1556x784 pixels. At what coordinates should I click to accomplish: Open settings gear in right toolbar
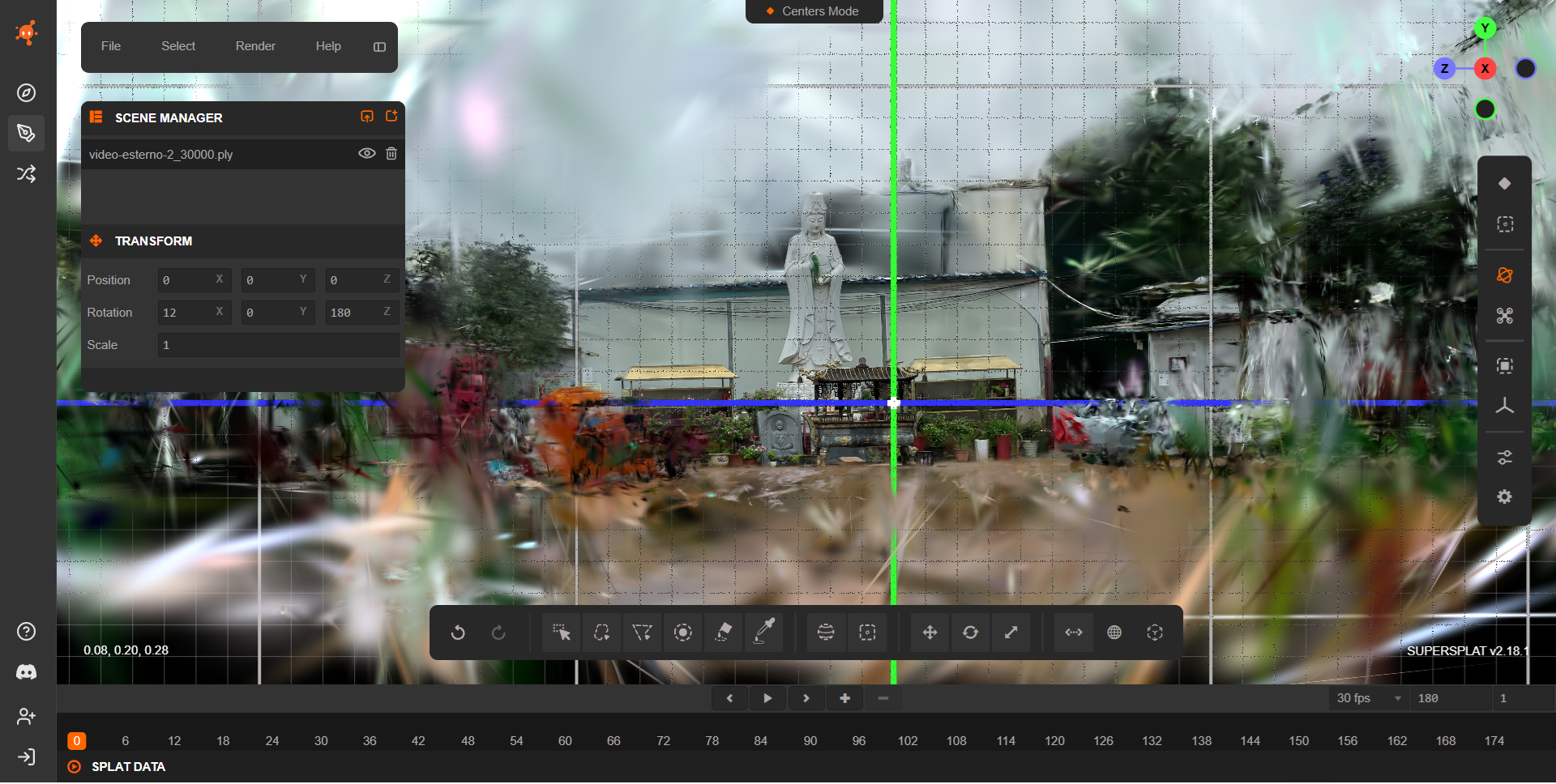click(x=1505, y=497)
